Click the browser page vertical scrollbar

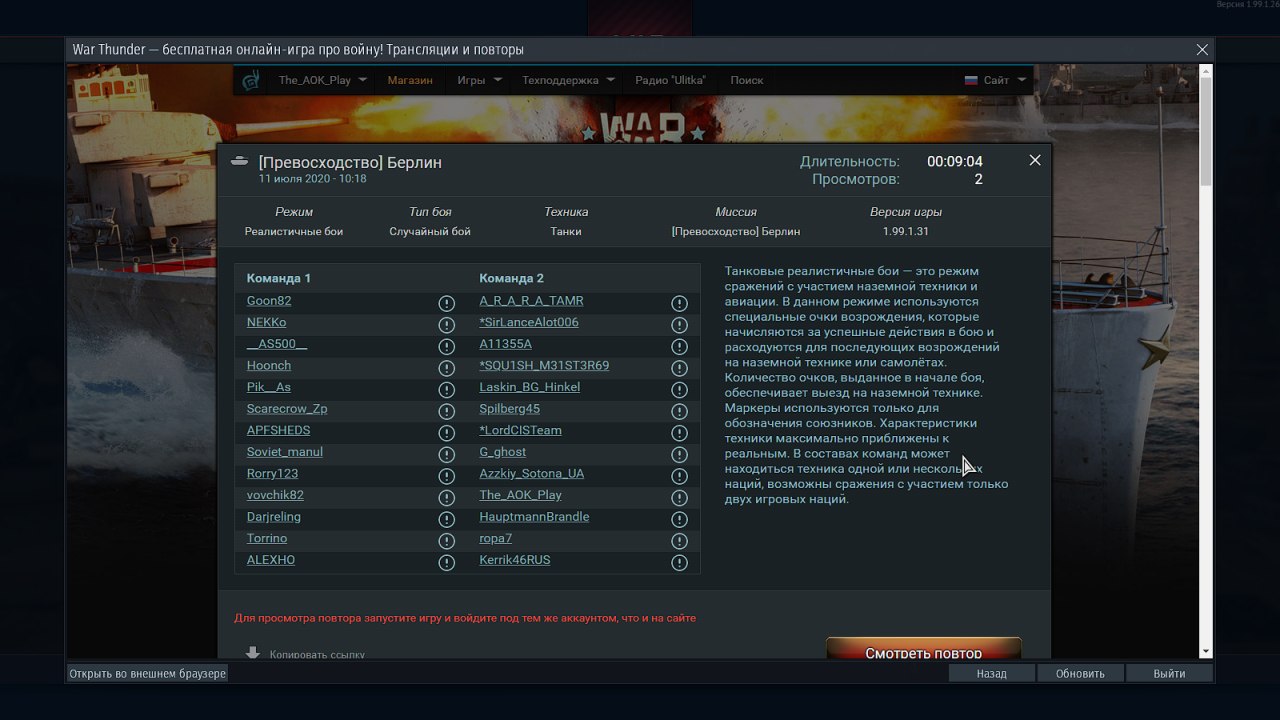[1206, 132]
